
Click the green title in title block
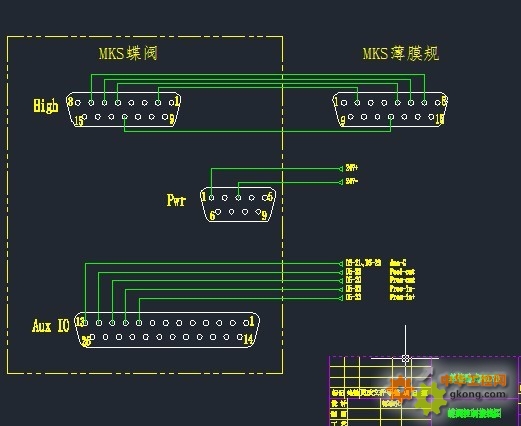[x=474, y=413]
